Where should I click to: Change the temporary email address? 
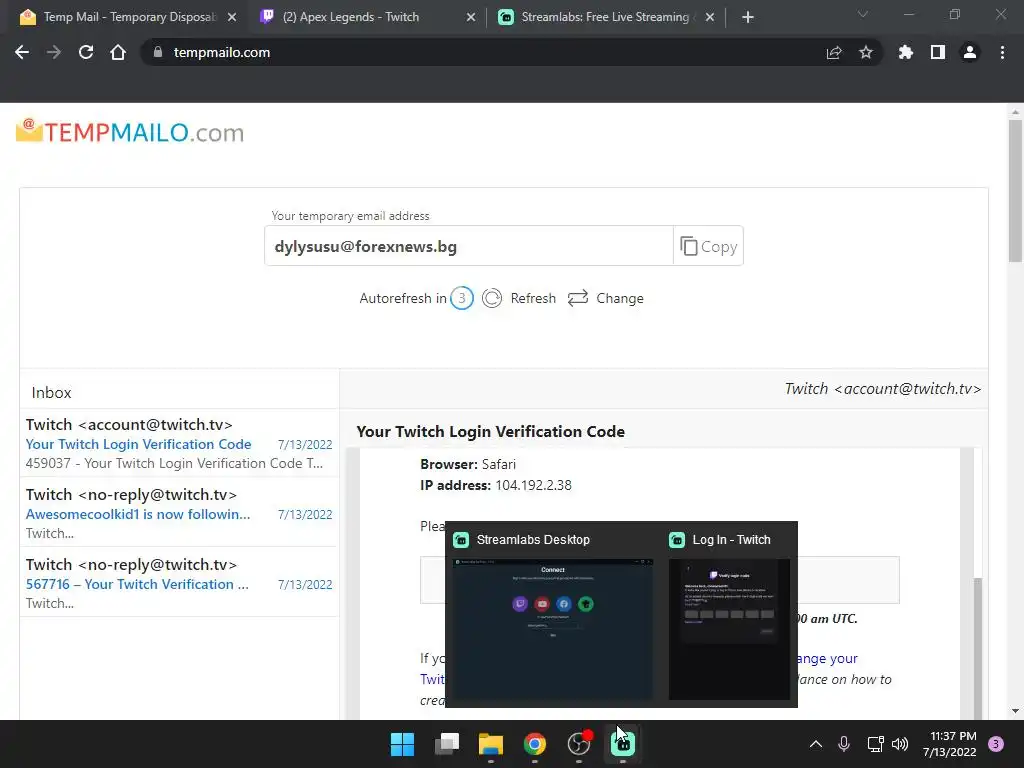coord(605,298)
